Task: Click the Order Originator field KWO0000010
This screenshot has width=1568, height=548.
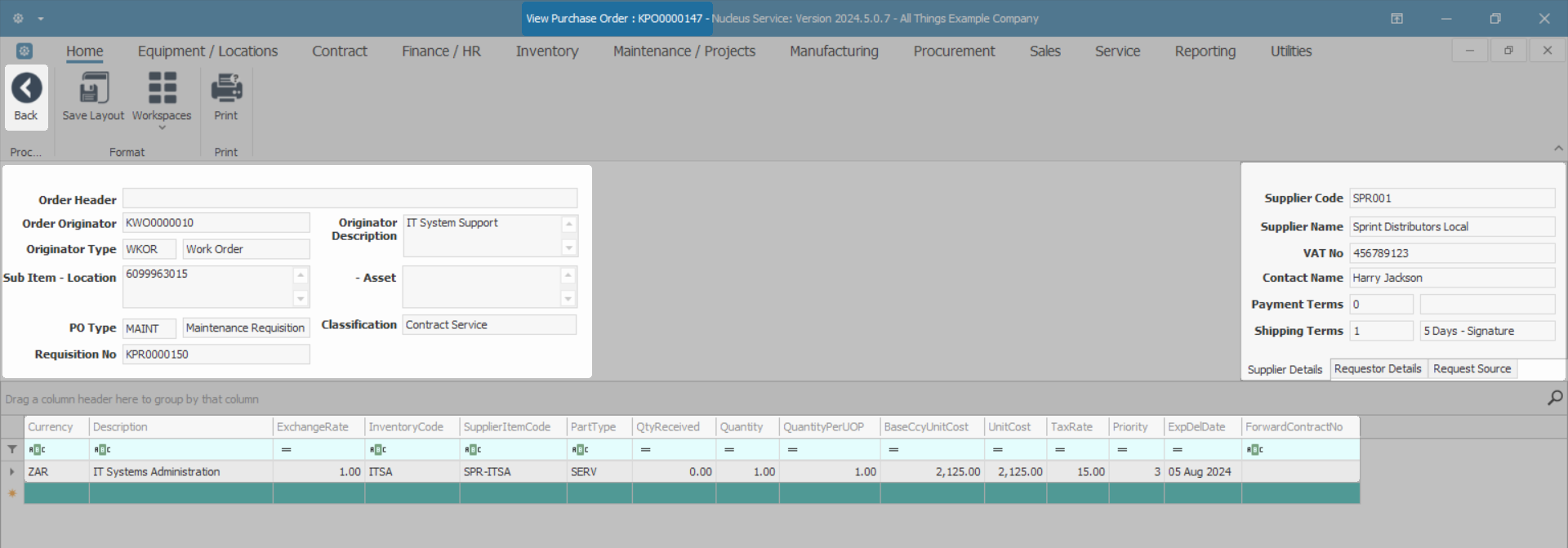Action: 216,222
